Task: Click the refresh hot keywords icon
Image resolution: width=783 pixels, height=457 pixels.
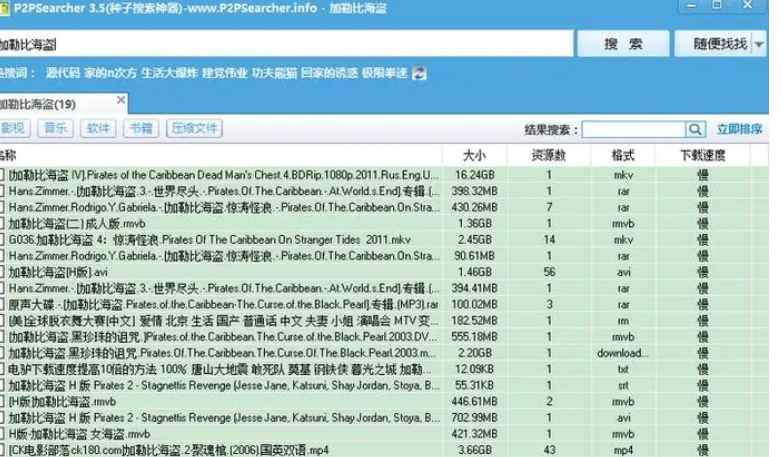Action: 419,73
